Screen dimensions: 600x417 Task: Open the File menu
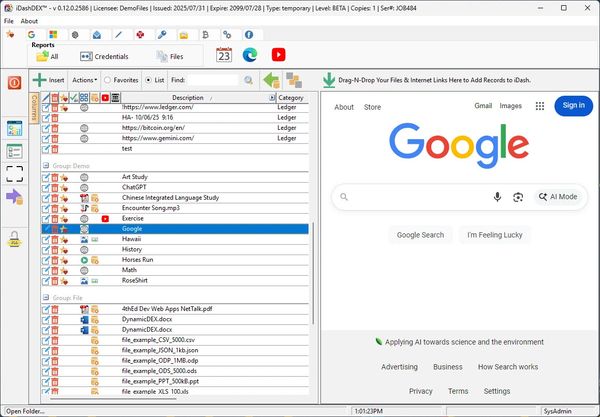click(x=9, y=21)
